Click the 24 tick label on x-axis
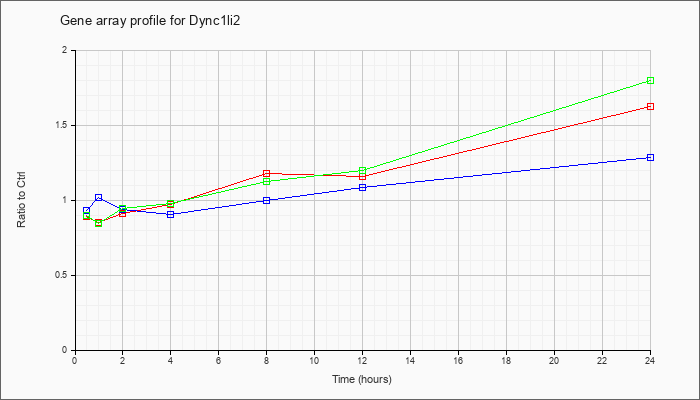 (x=650, y=359)
